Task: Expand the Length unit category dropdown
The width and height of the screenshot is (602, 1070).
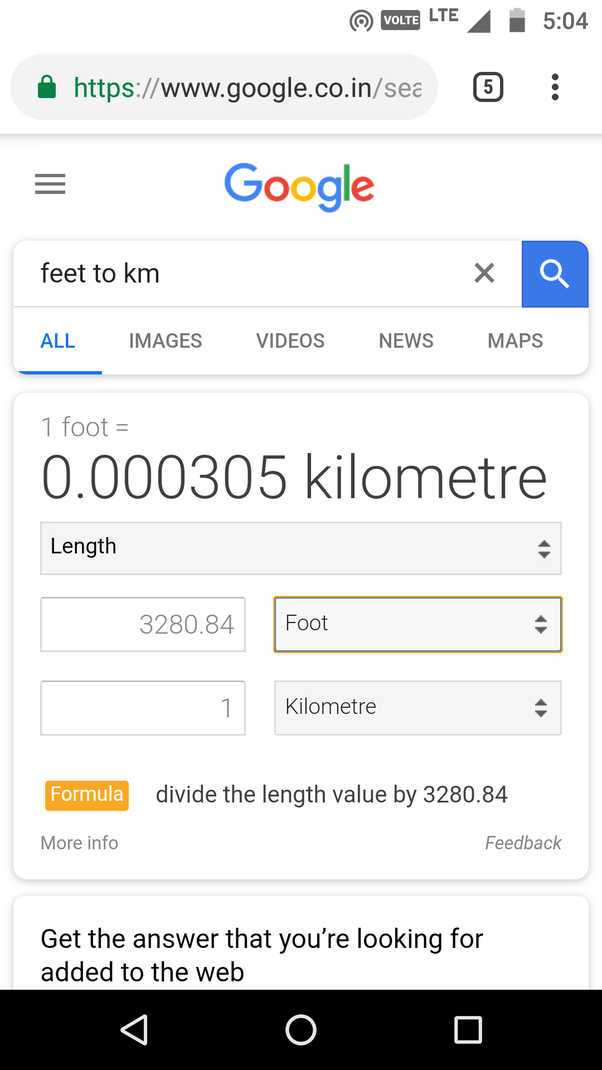Action: 301,548
